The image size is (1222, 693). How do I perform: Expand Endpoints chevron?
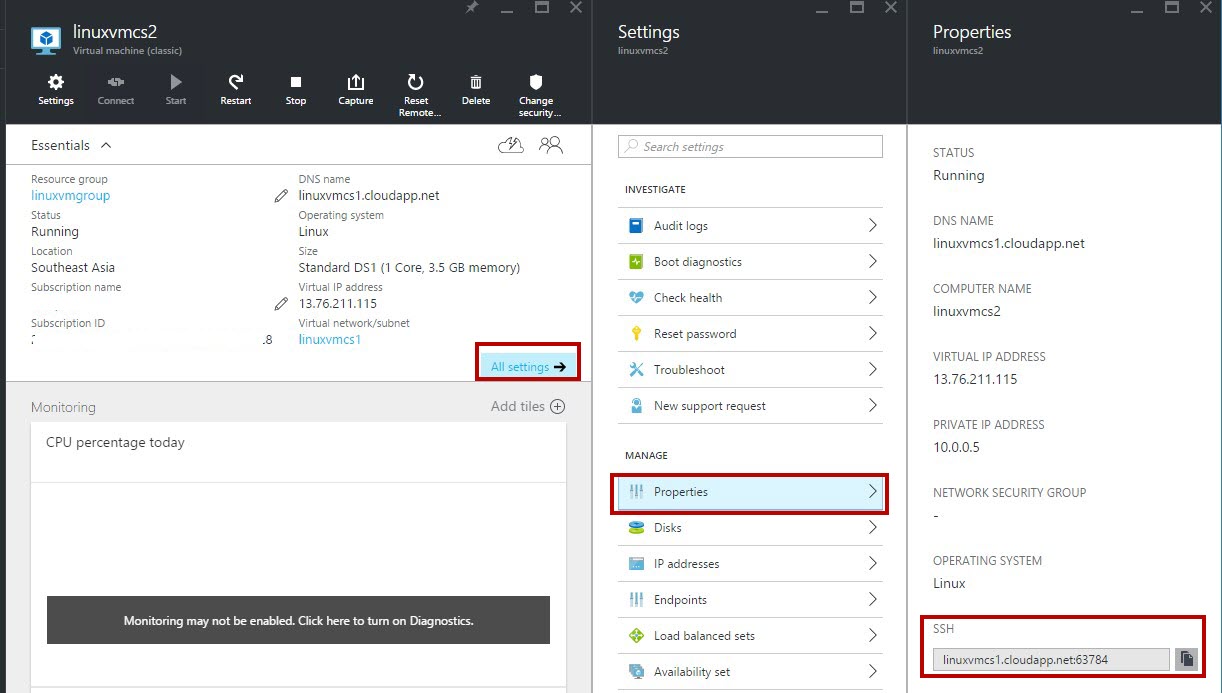click(x=872, y=600)
